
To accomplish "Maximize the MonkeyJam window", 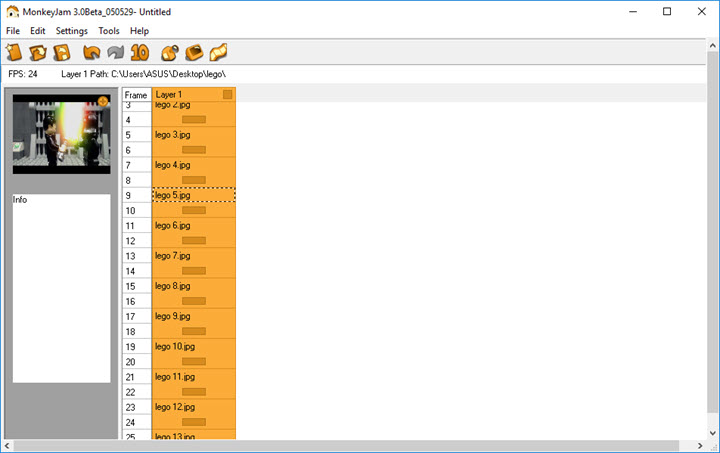I will tap(667, 11).
